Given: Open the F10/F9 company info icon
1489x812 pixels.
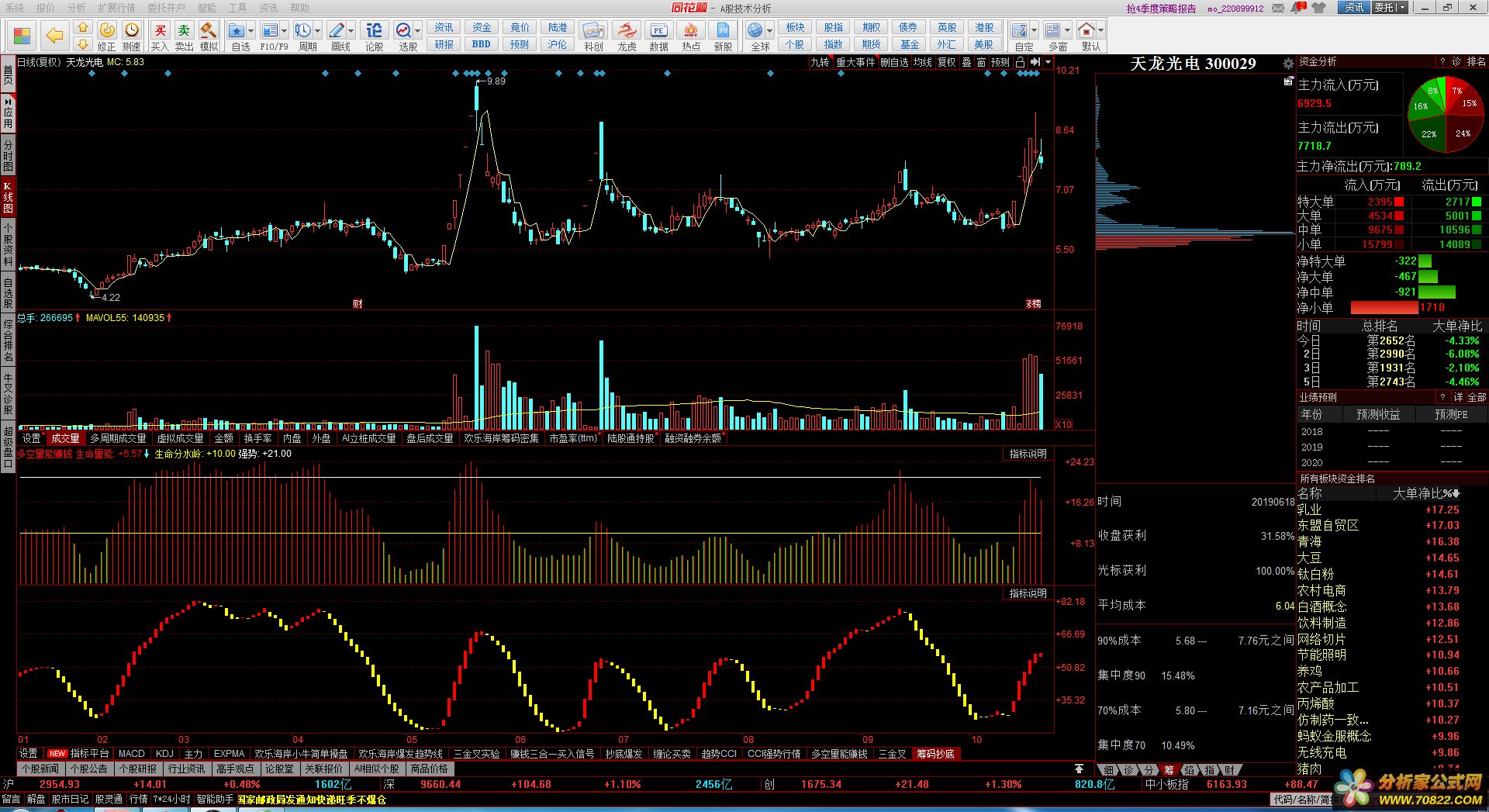Looking at the screenshot, I should tap(269, 31).
